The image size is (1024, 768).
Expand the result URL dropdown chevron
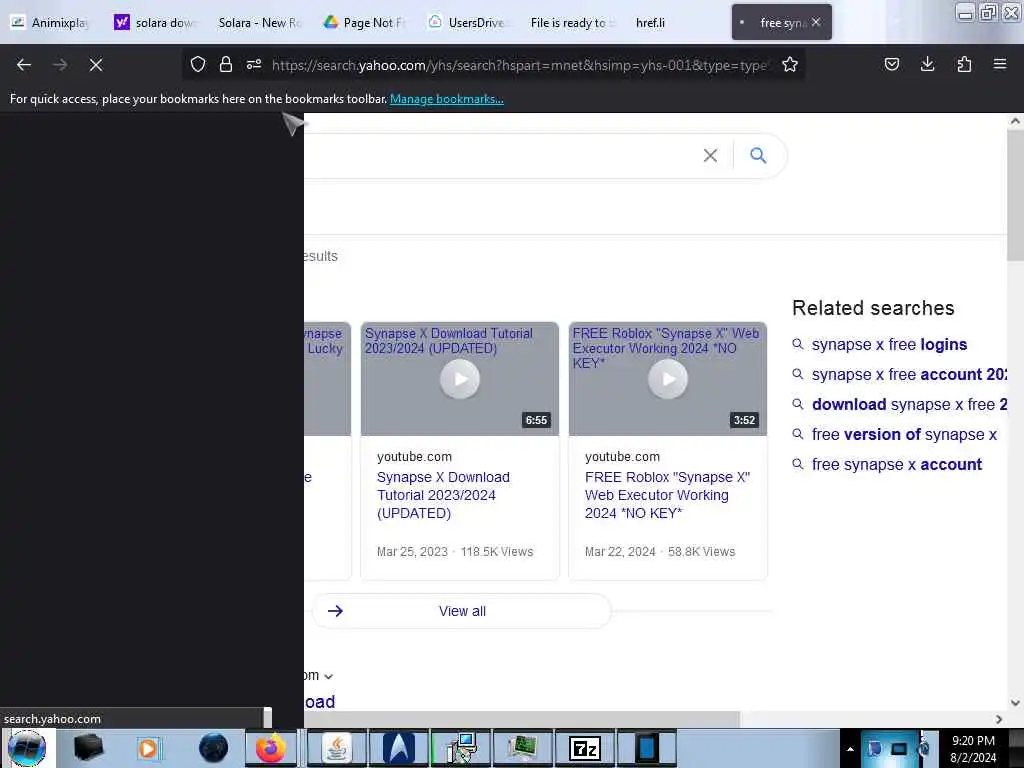[328, 676]
